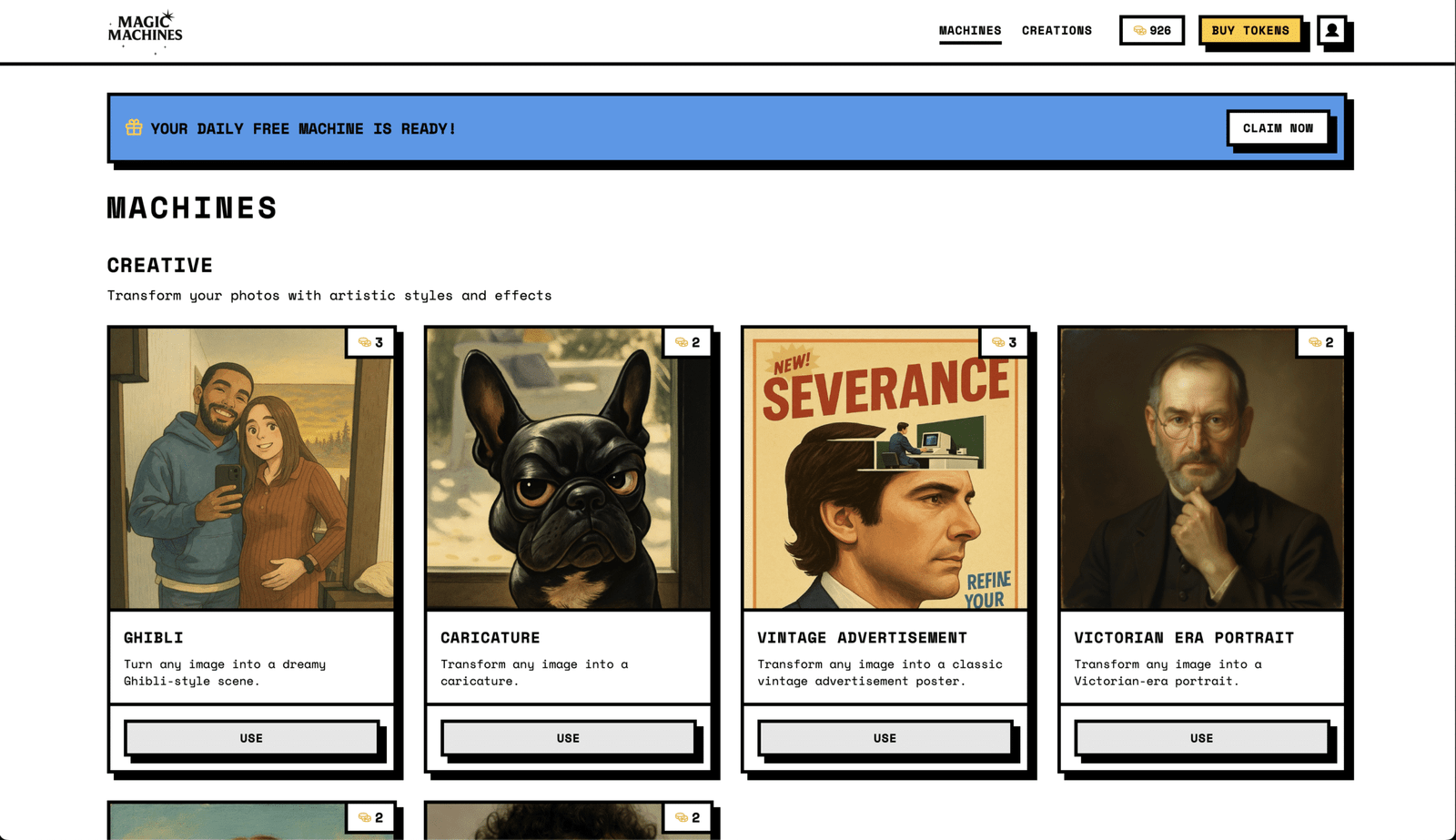
Task: Click the Ghibli card's 3-token cost badge
Action: coord(370,342)
